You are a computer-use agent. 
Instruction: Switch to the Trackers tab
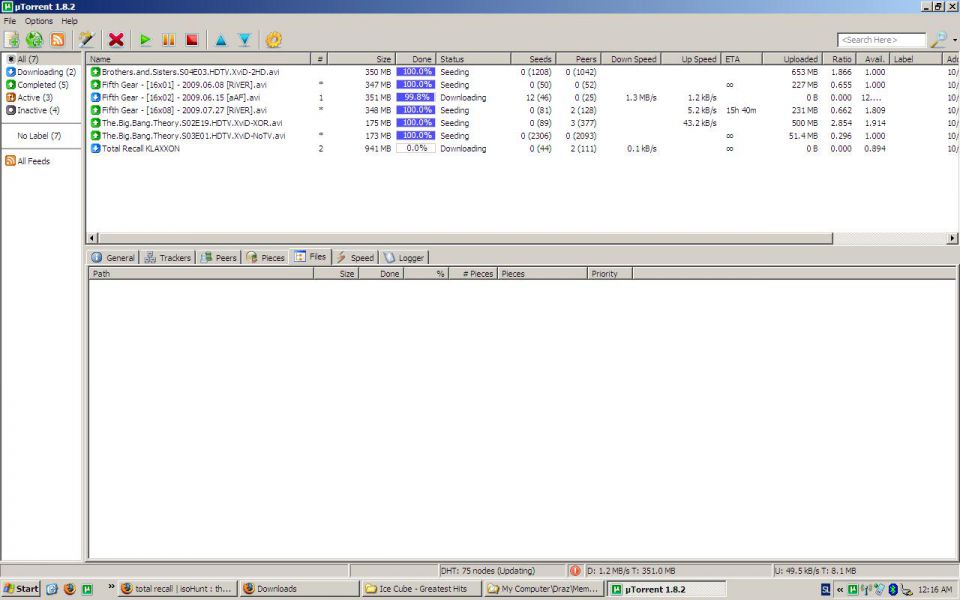(x=168, y=258)
